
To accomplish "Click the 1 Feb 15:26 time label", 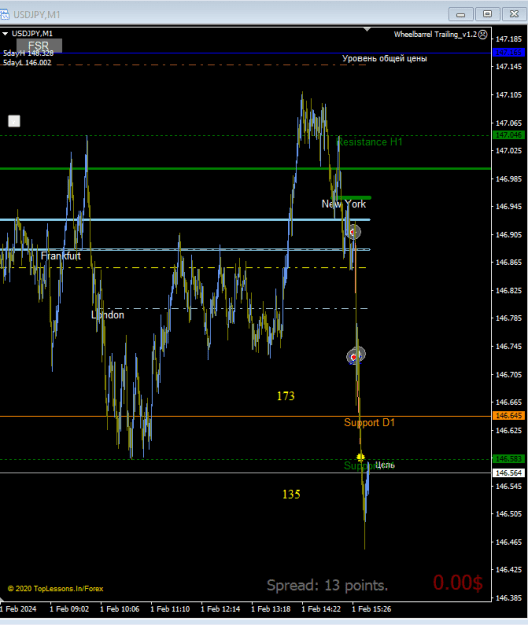I will (371, 609).
